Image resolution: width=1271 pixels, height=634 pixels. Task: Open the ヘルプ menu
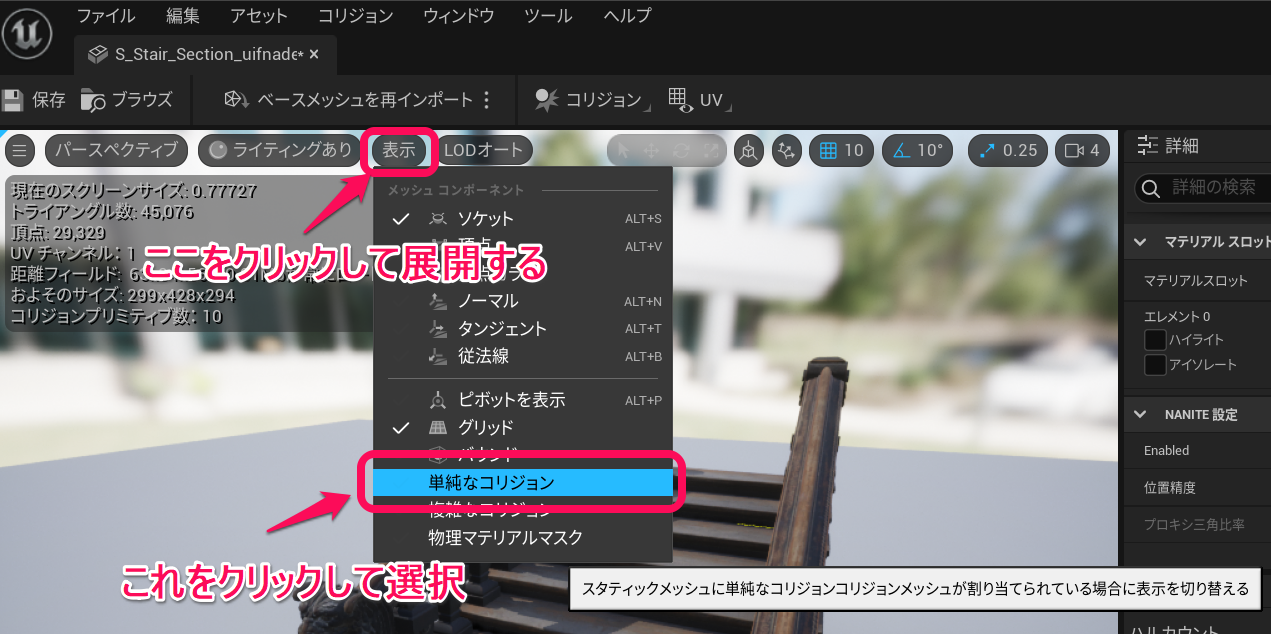627,16
